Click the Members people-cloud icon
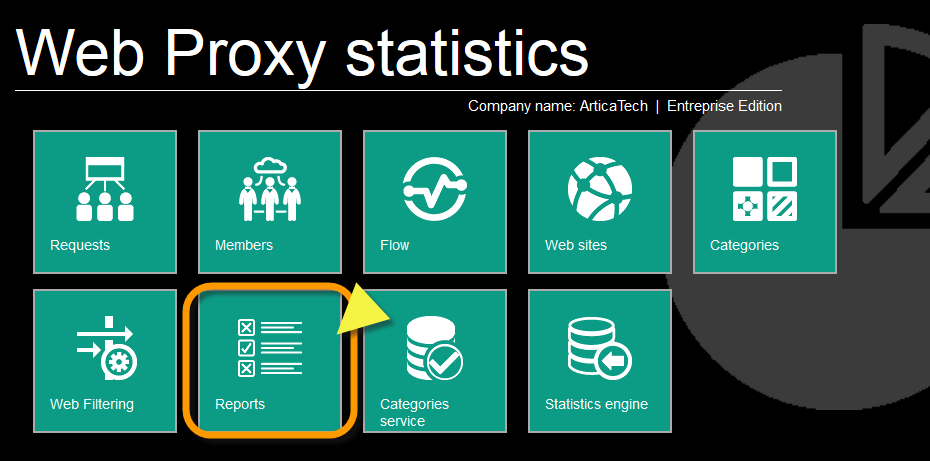The width and height of the screenshot is (930, 461). (270, 189)
